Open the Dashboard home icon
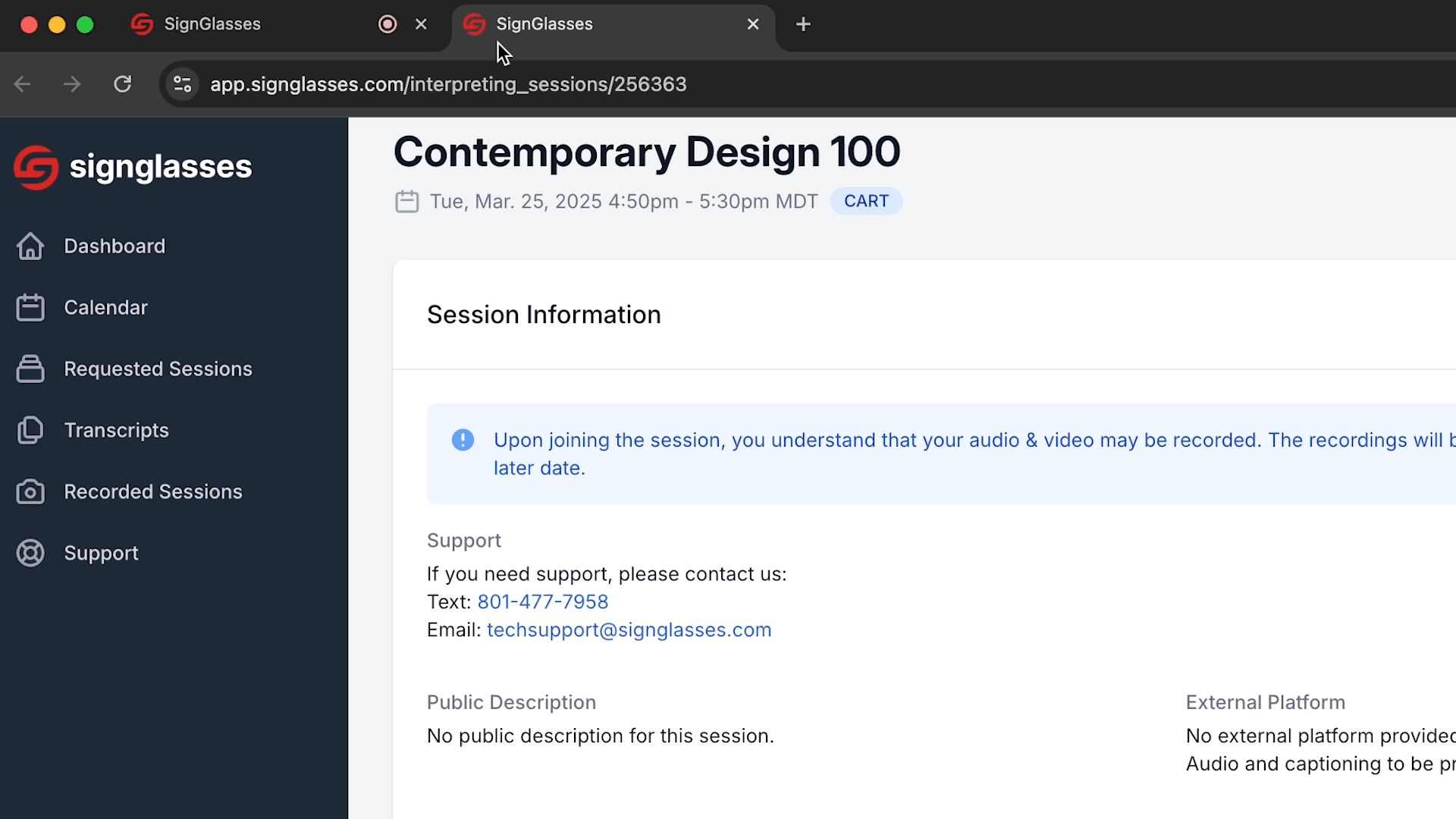This screenshot has width=1456, height=819. [x=30, y=246]
